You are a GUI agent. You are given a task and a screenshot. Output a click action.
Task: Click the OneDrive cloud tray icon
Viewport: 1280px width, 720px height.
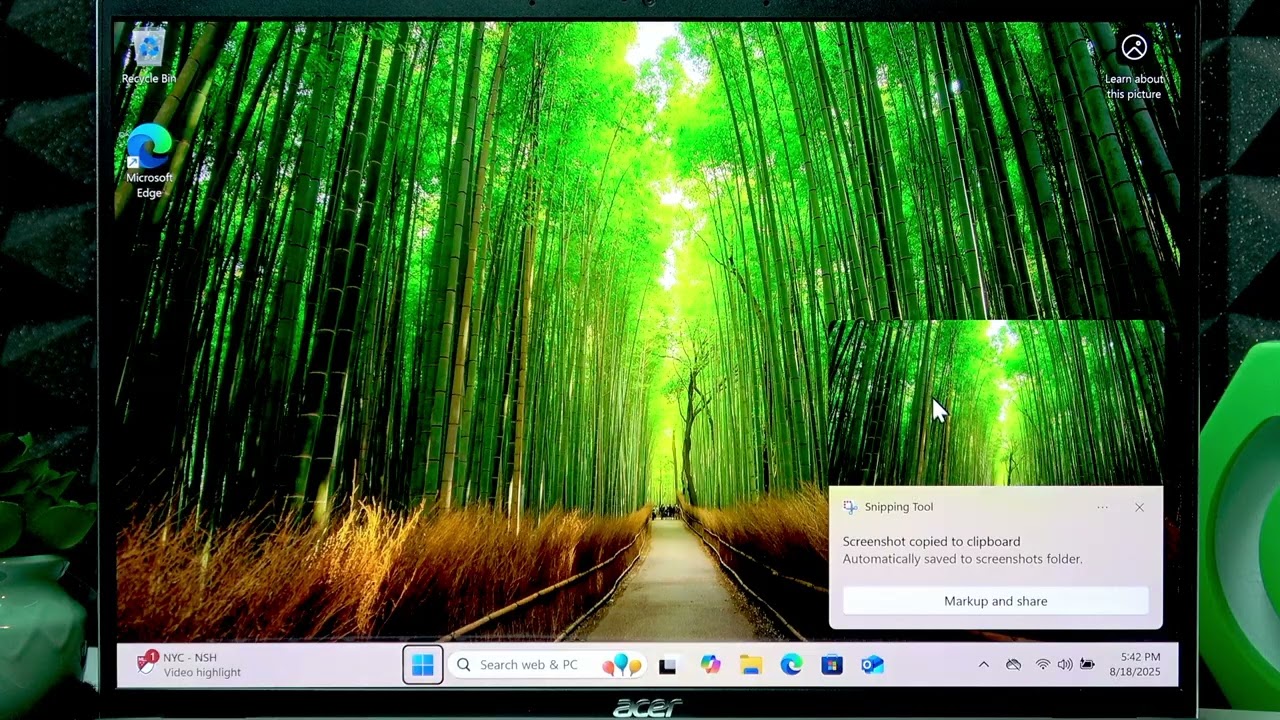tap(1013, 665)
